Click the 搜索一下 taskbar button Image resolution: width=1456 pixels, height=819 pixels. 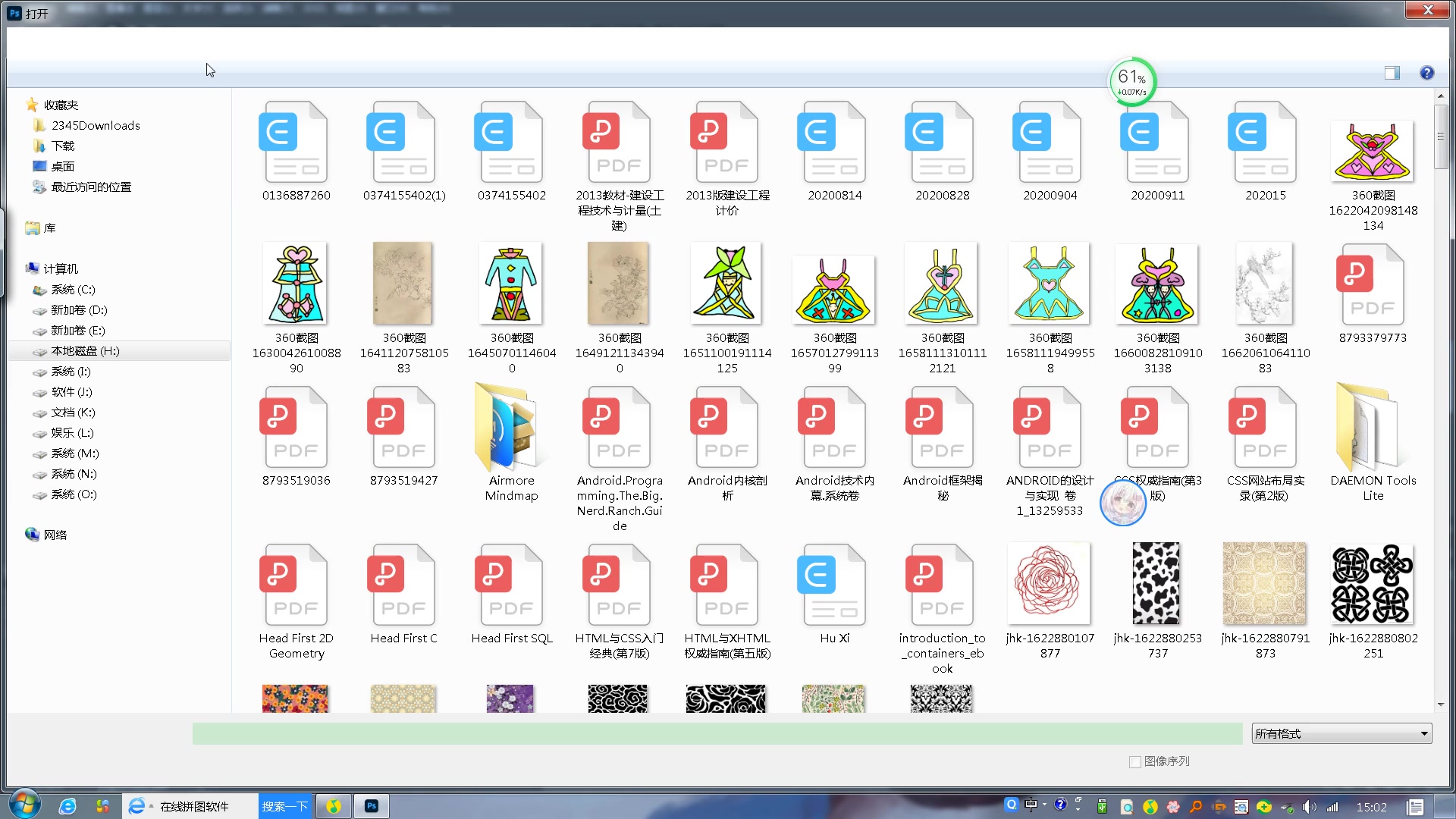pos(284,806)
